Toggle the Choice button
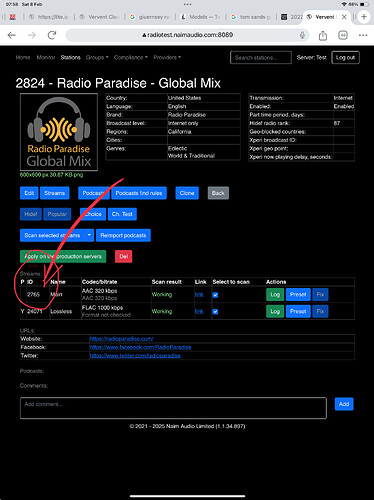374x500 pixels. click(x=93, y=214)
